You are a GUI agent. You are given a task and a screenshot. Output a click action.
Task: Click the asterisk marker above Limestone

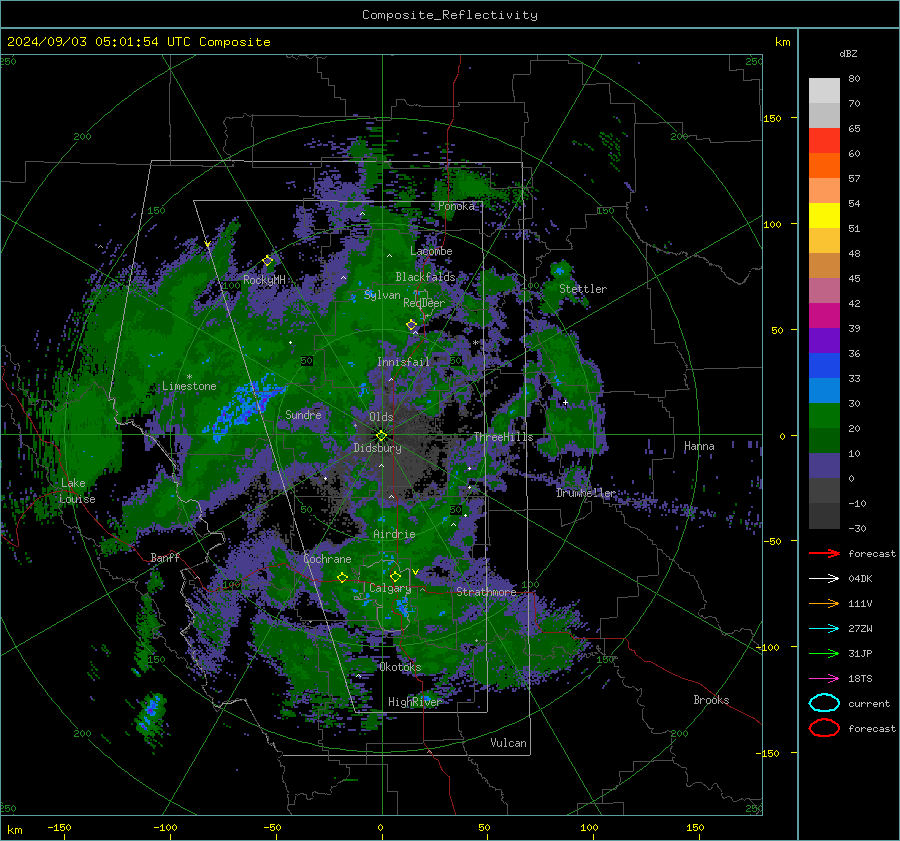pos(189,377)
